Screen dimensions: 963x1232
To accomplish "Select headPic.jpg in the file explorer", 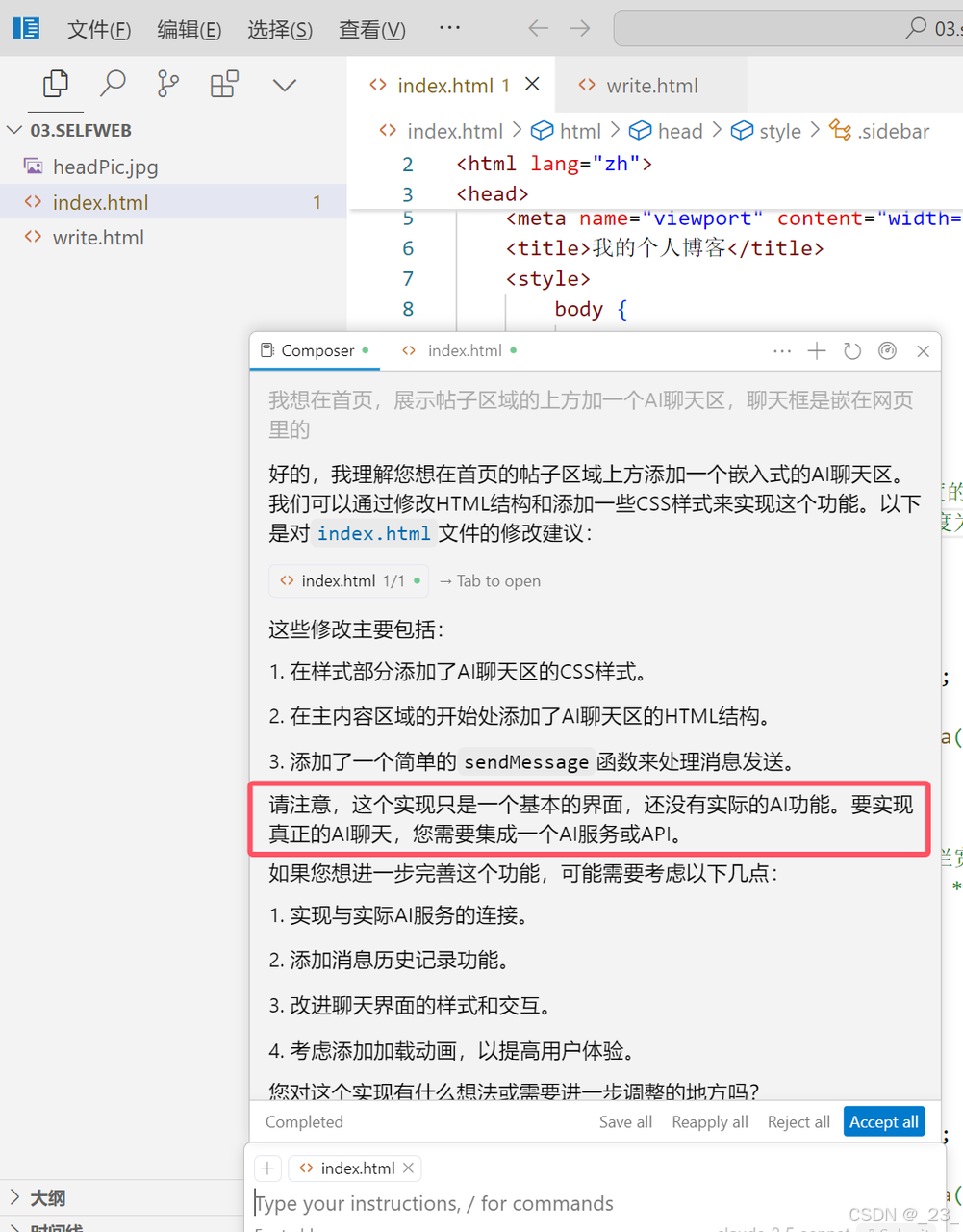I will pyautogui.click(x=105, y=167).
